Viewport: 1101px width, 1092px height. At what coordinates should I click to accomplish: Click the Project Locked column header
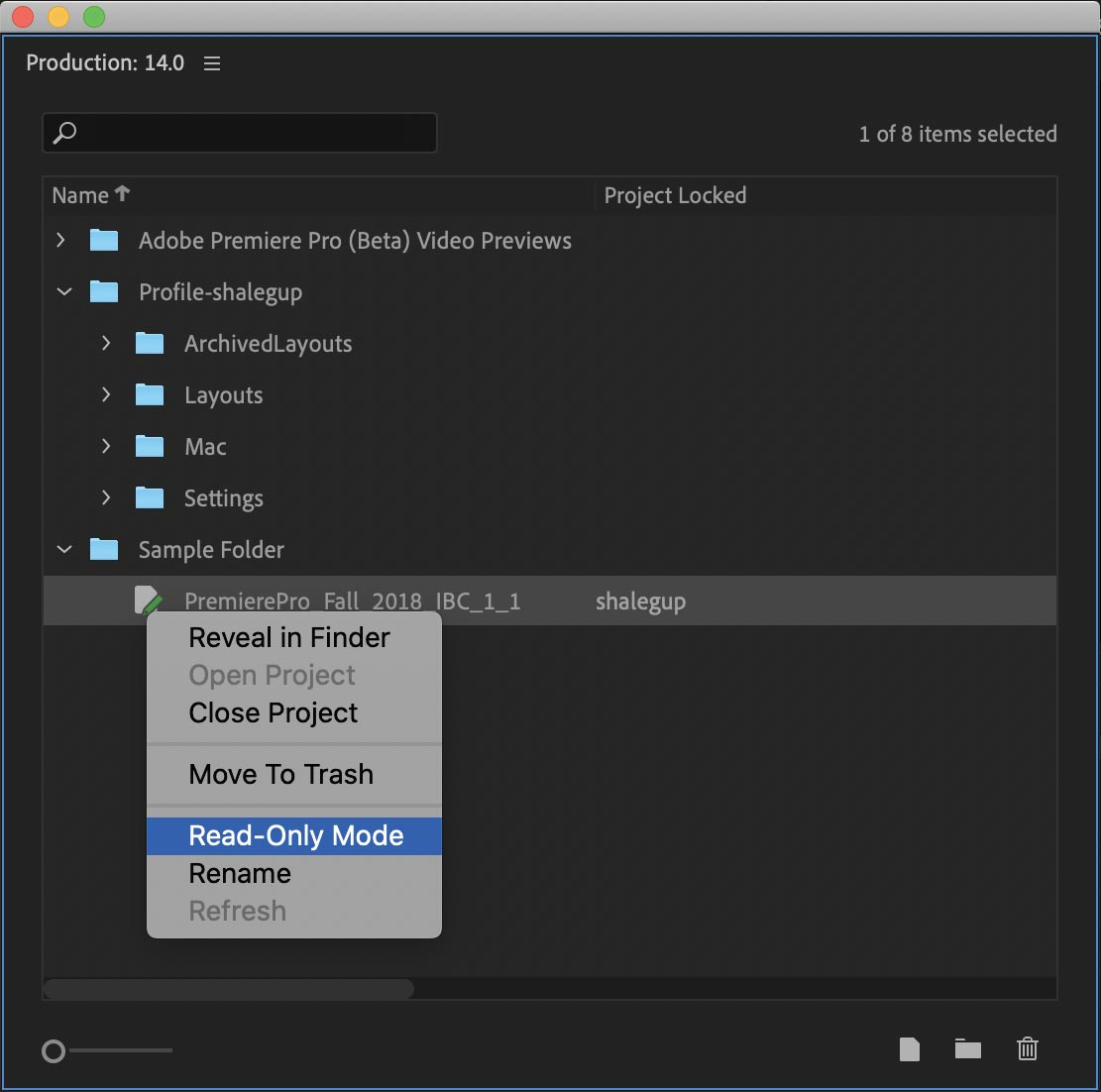pyautogui.click(x=675, y=195)
